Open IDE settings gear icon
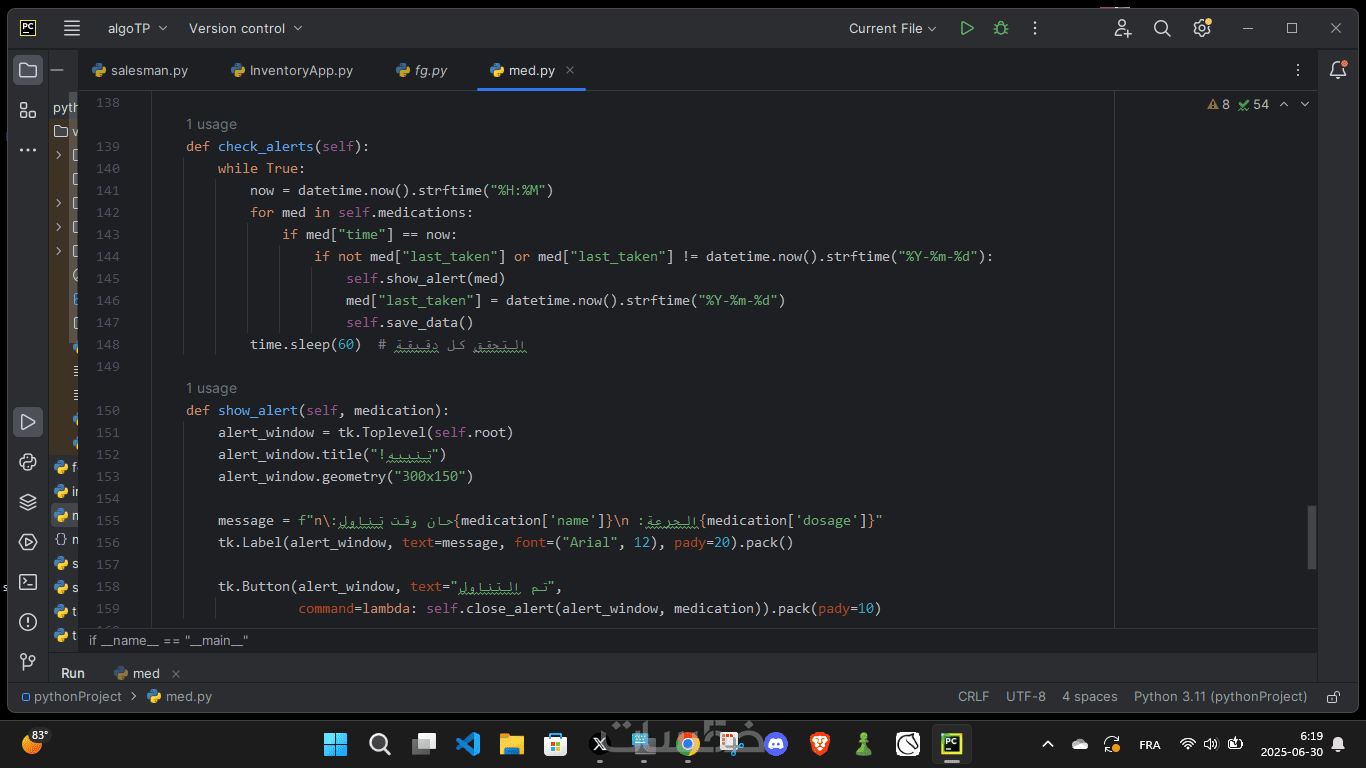 (x=1202, y=28)
